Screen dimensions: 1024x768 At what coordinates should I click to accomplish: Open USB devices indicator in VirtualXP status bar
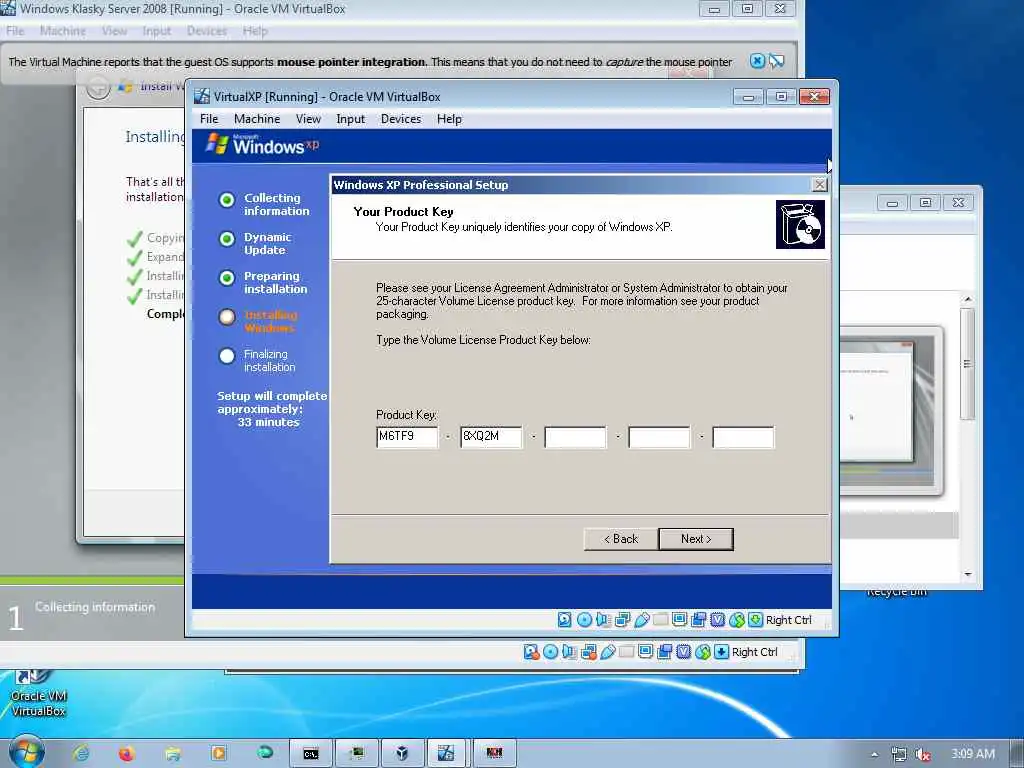click(641, 620)
